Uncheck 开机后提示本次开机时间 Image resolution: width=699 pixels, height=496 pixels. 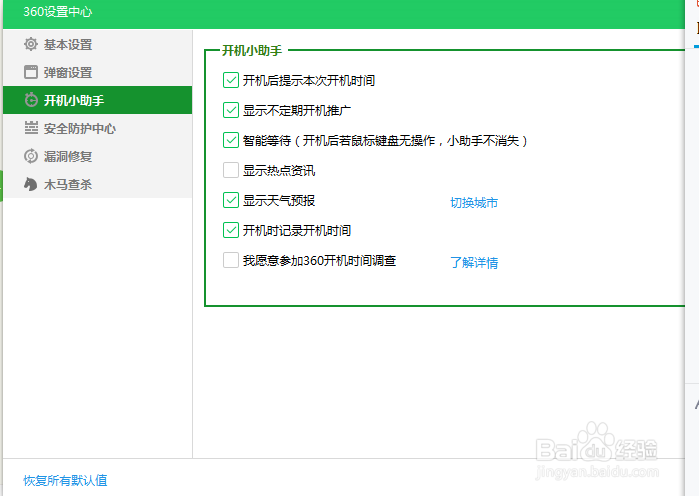231,80
